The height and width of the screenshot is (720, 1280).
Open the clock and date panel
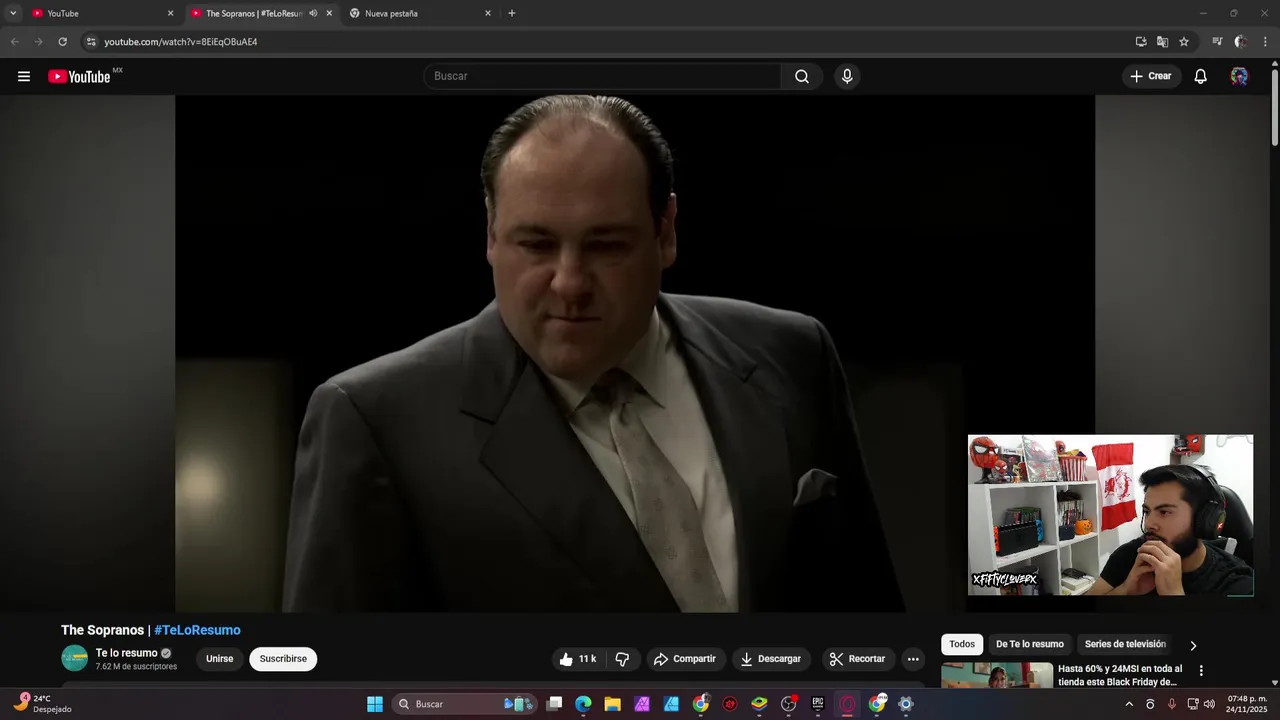click(1247, 704)
